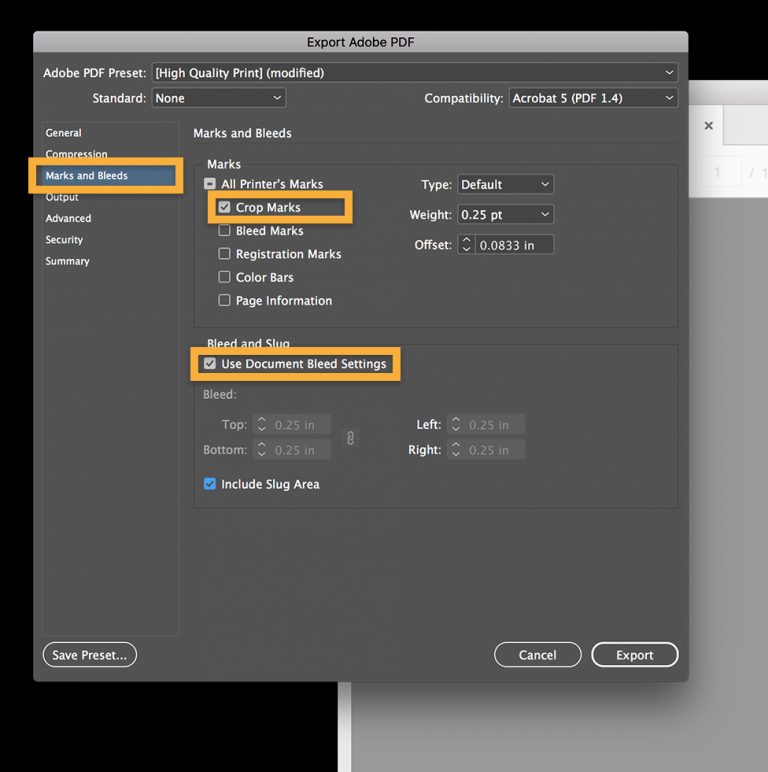Click the Top bleed stepper

click(261, 424)
